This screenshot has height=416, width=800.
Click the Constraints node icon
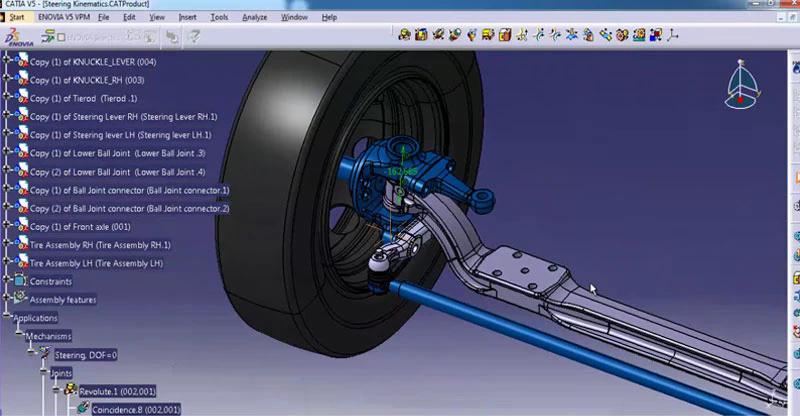click(22, 282)
